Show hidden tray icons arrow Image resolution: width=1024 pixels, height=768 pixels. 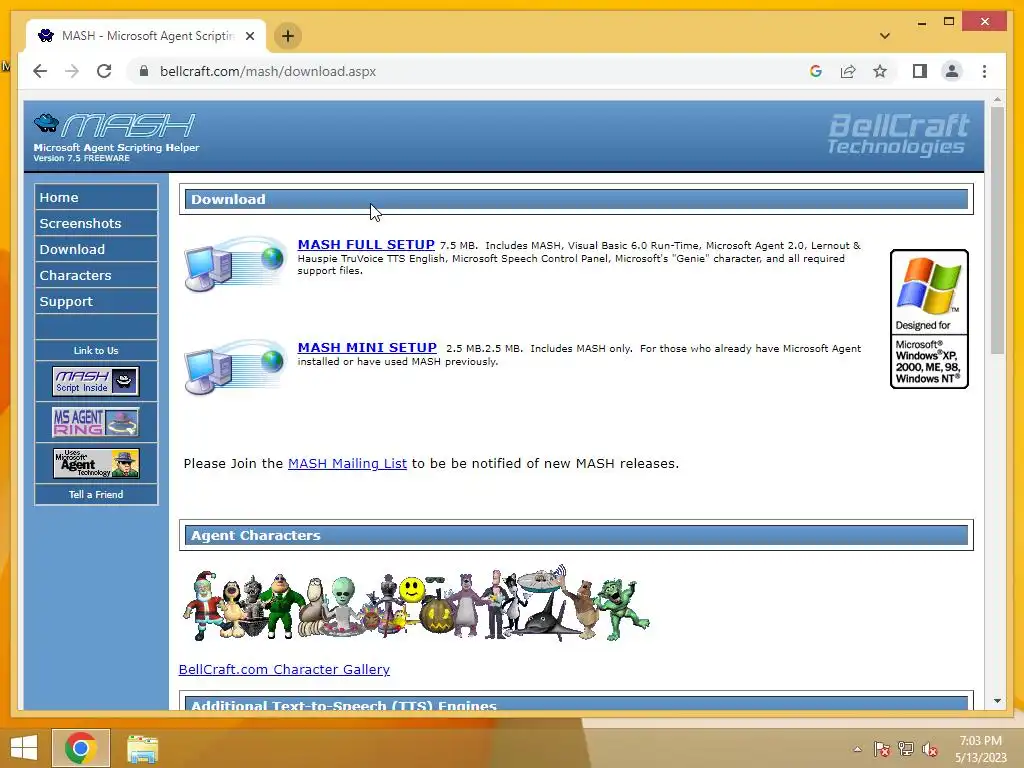pyautogui.click(x=857, y=749)
